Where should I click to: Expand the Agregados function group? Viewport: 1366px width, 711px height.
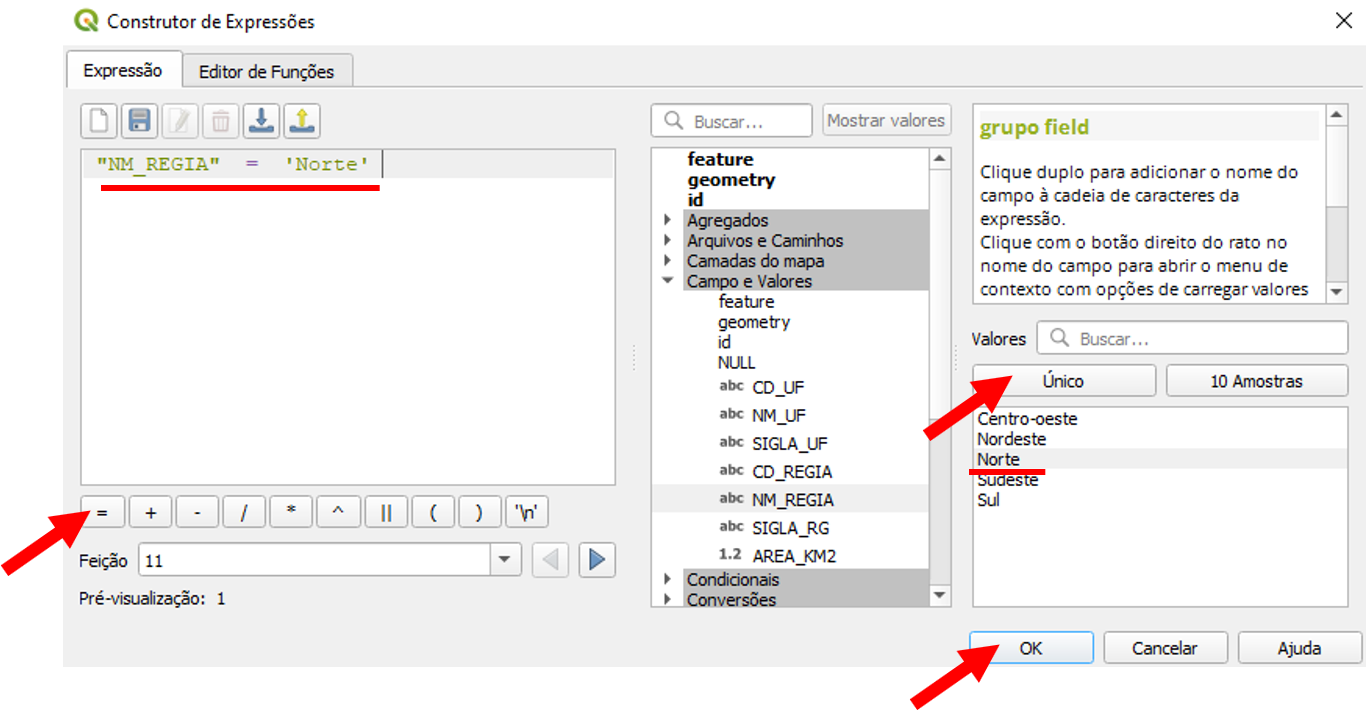point(668,220)
